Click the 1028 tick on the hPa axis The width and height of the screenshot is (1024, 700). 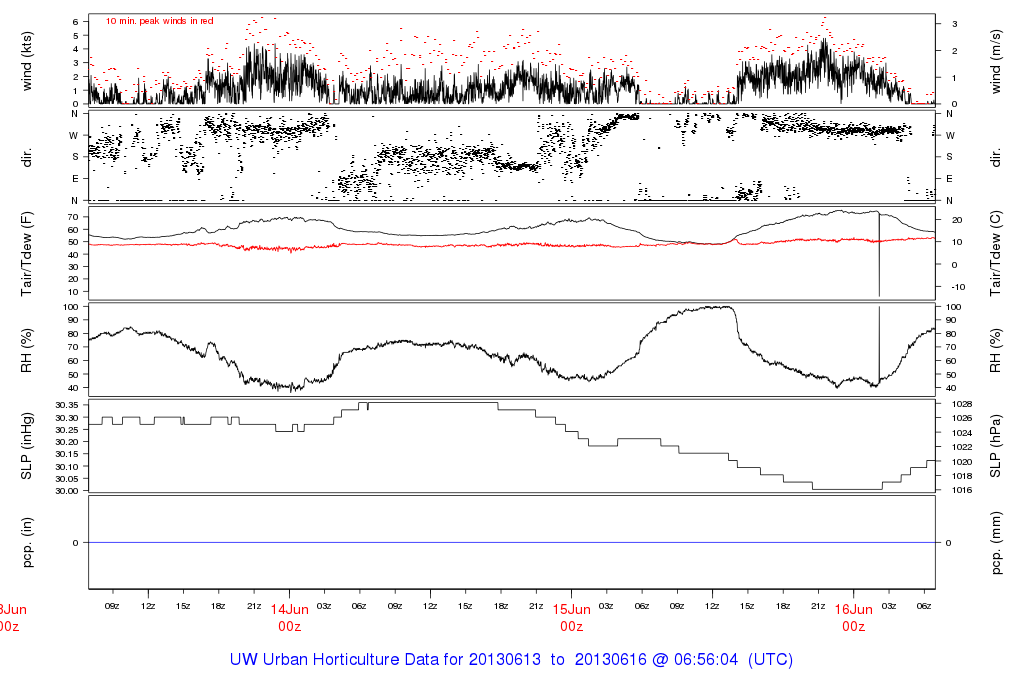click(958, 403)
